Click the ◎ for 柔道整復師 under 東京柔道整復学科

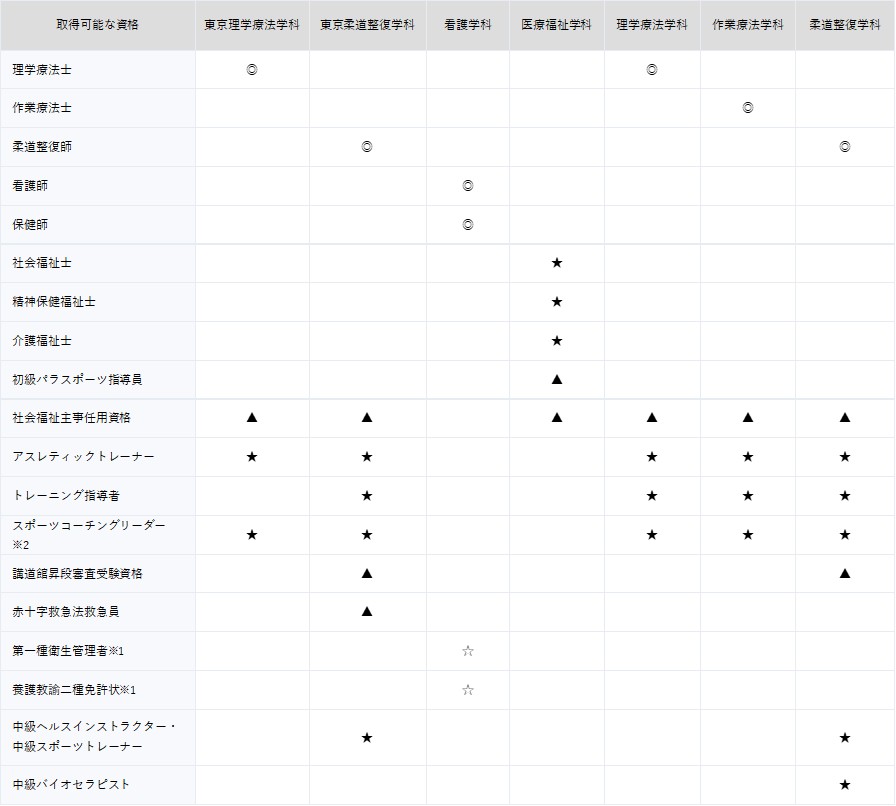[367, 147]
